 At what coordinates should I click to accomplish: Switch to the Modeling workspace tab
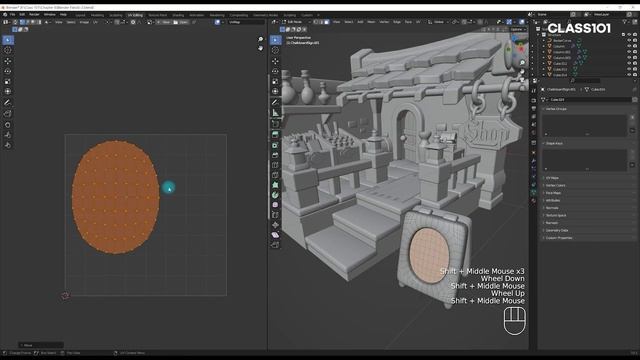click(98, 15)
